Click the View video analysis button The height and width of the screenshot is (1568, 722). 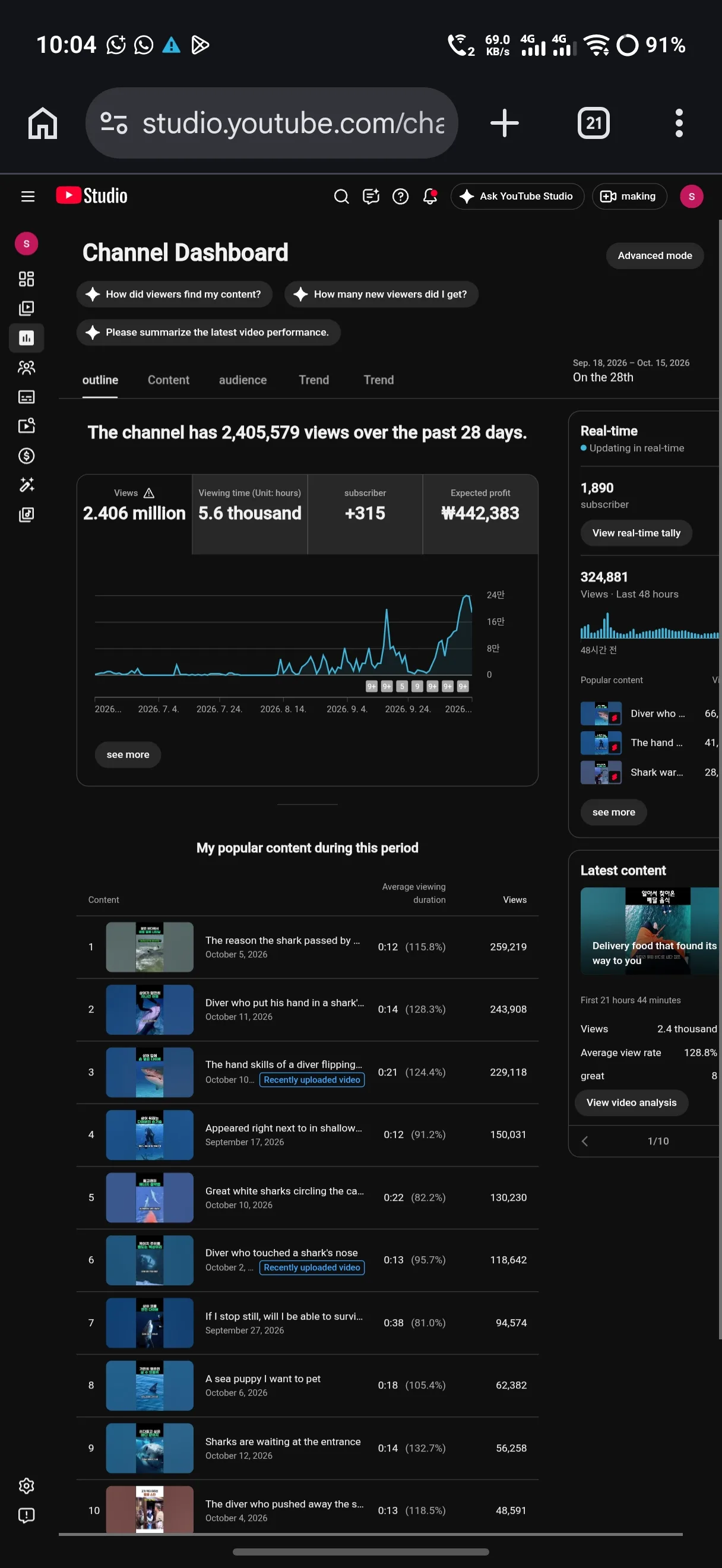coord(631,1103)
